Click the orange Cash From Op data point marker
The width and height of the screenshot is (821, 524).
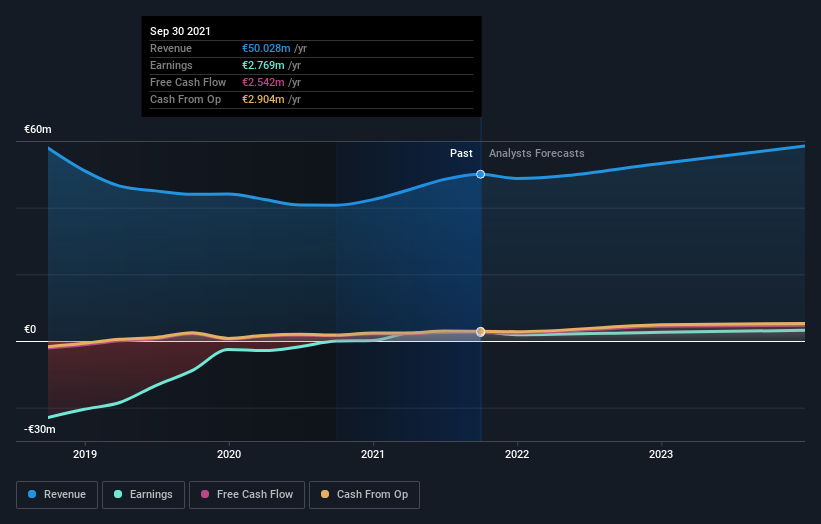[x=480, y=331]
